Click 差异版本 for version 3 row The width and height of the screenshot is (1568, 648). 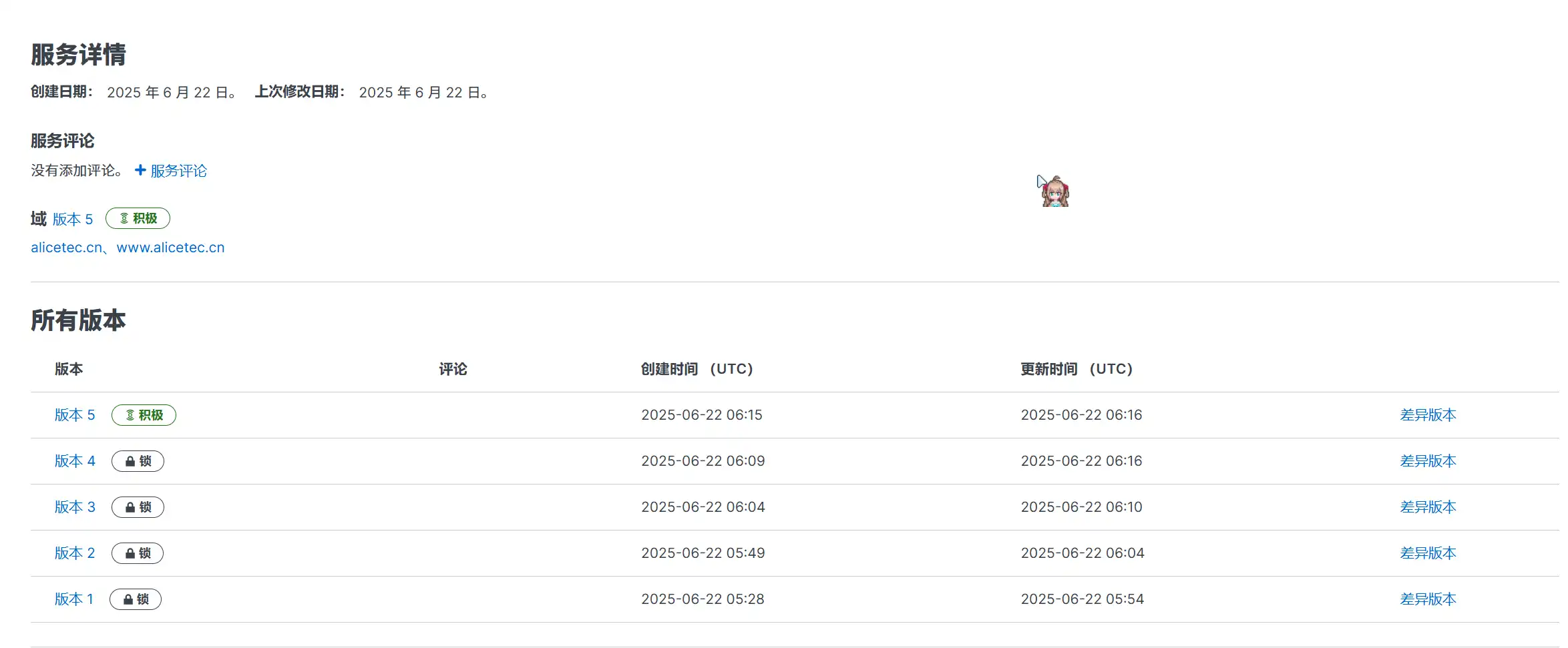coord(1428,507)
